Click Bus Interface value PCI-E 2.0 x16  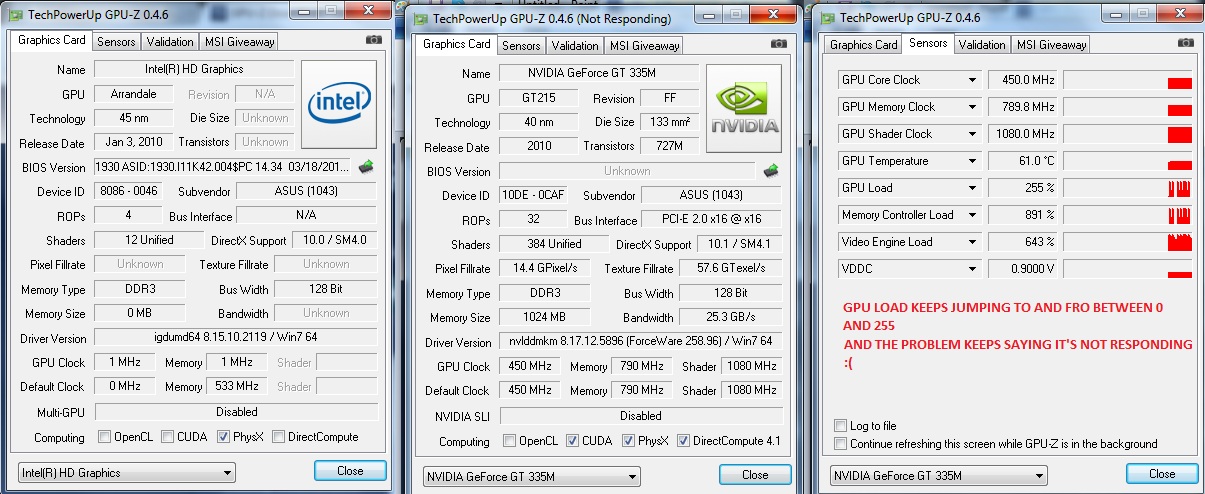click(x=712, y=220)
